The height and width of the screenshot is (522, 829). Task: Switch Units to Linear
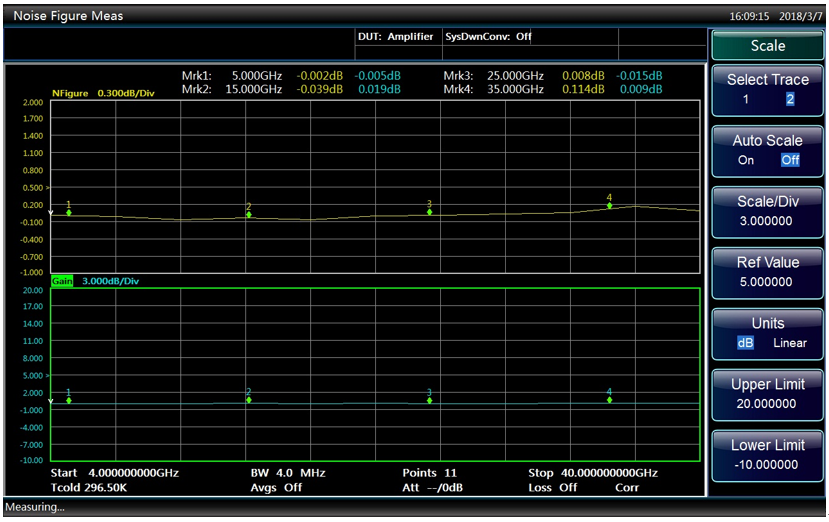(789, 343)
